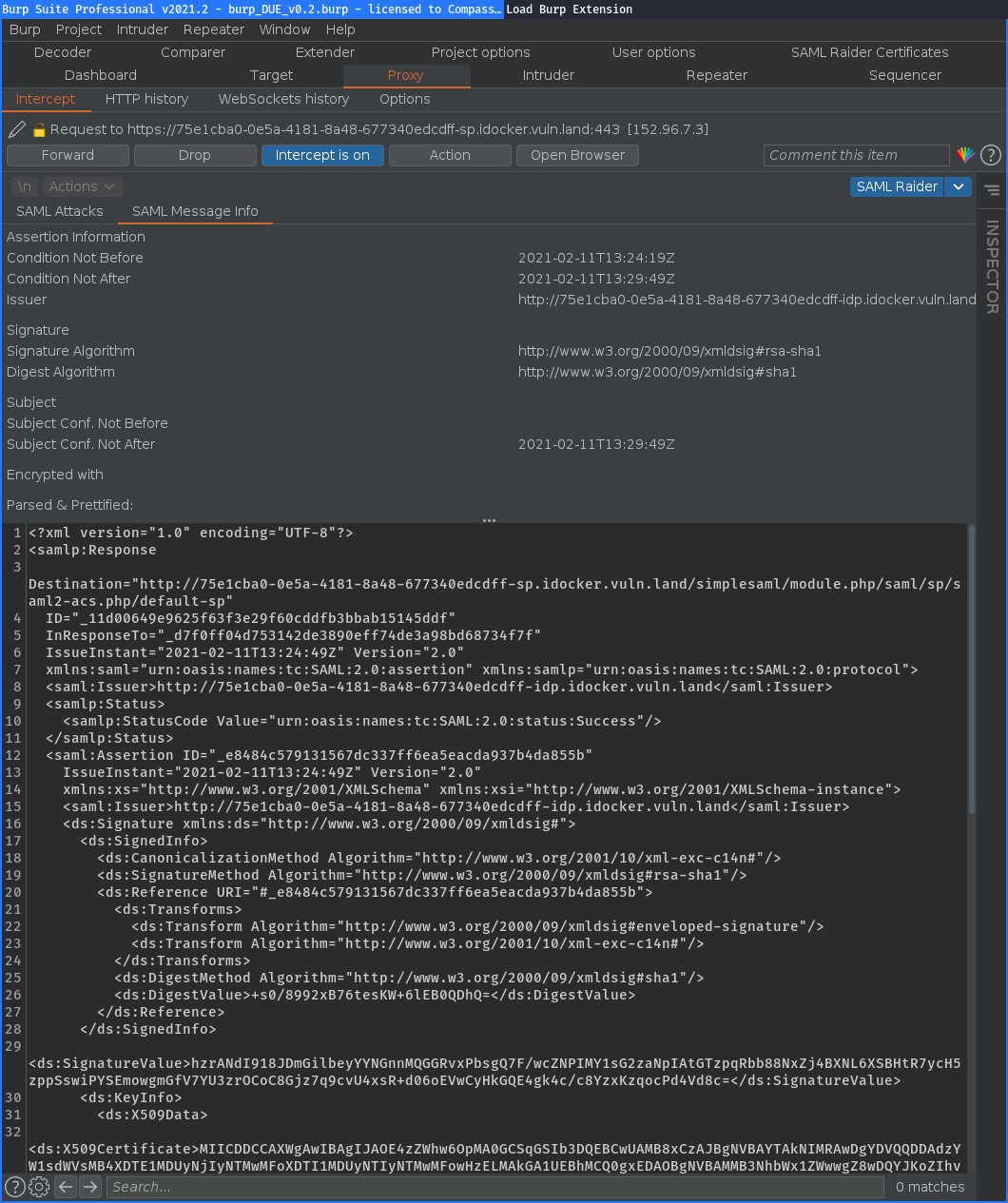The image size is (1008, 1203).
Task: Switch to the Target tab
Action: point(272,75)
